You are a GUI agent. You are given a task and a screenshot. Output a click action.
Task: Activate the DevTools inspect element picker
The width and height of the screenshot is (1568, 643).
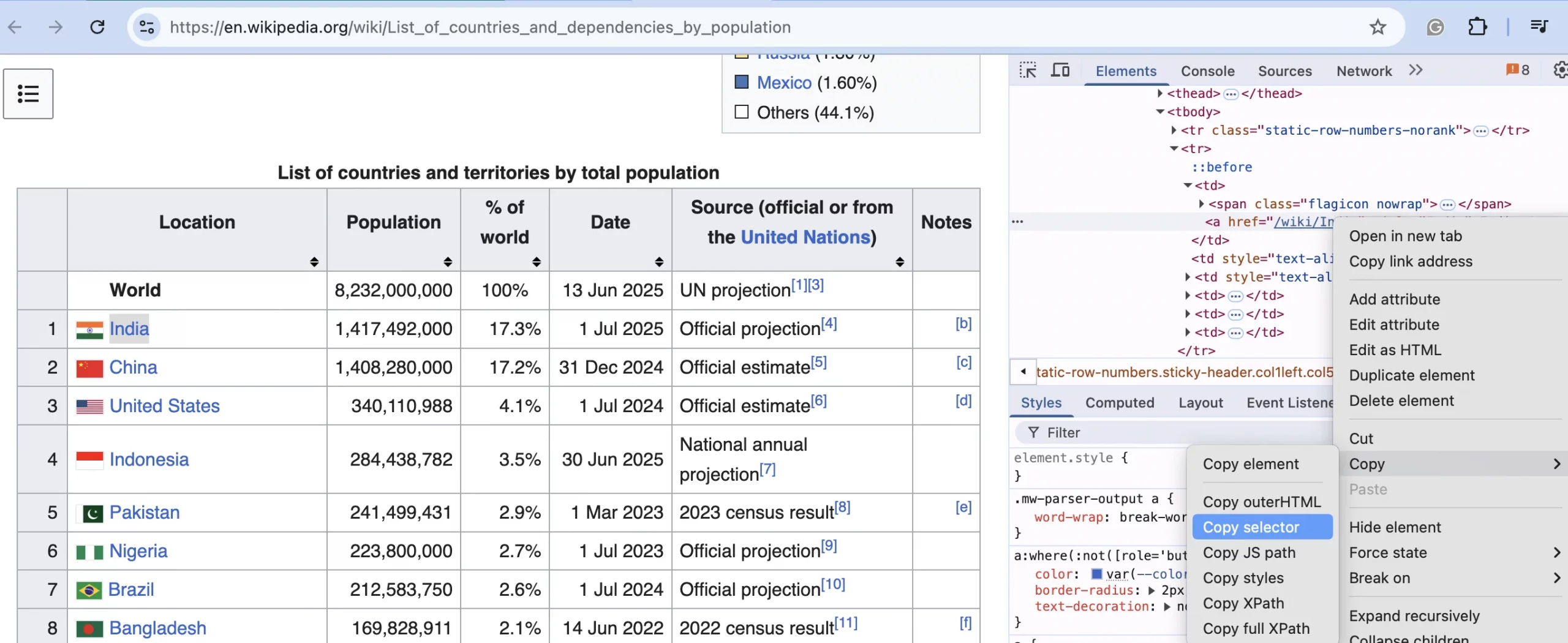(1028, 70)
